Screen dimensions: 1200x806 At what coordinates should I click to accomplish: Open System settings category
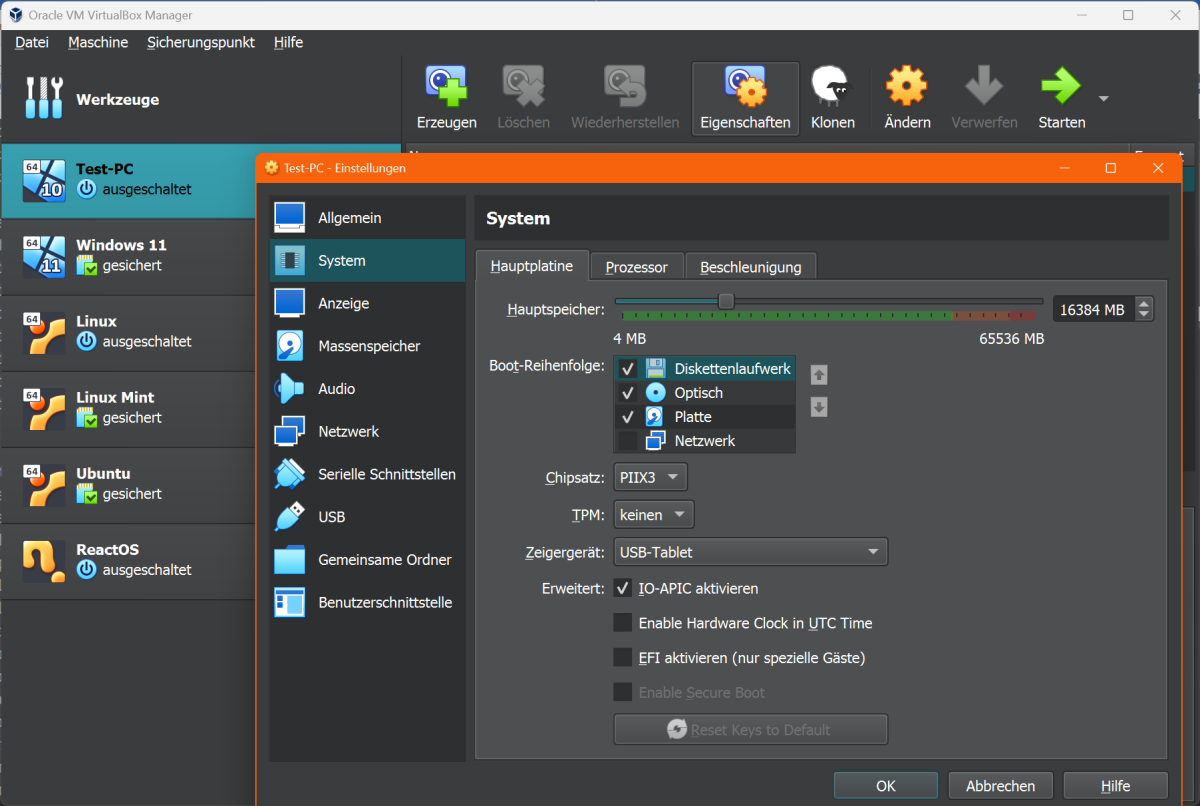pos(367,261)
